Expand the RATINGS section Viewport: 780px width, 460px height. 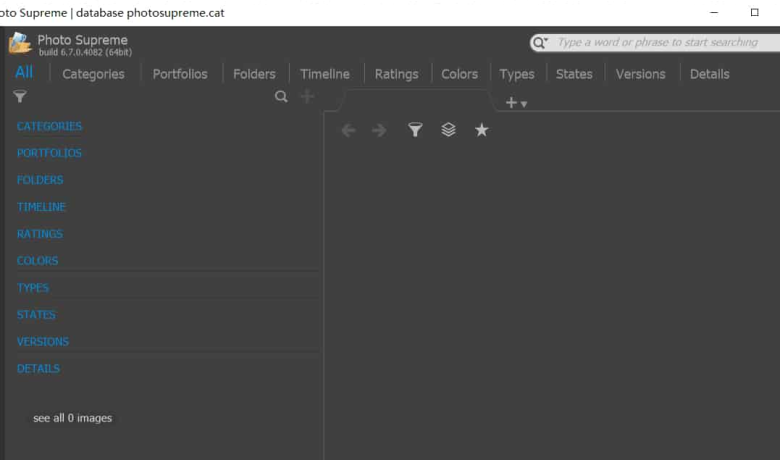point(40,234)
